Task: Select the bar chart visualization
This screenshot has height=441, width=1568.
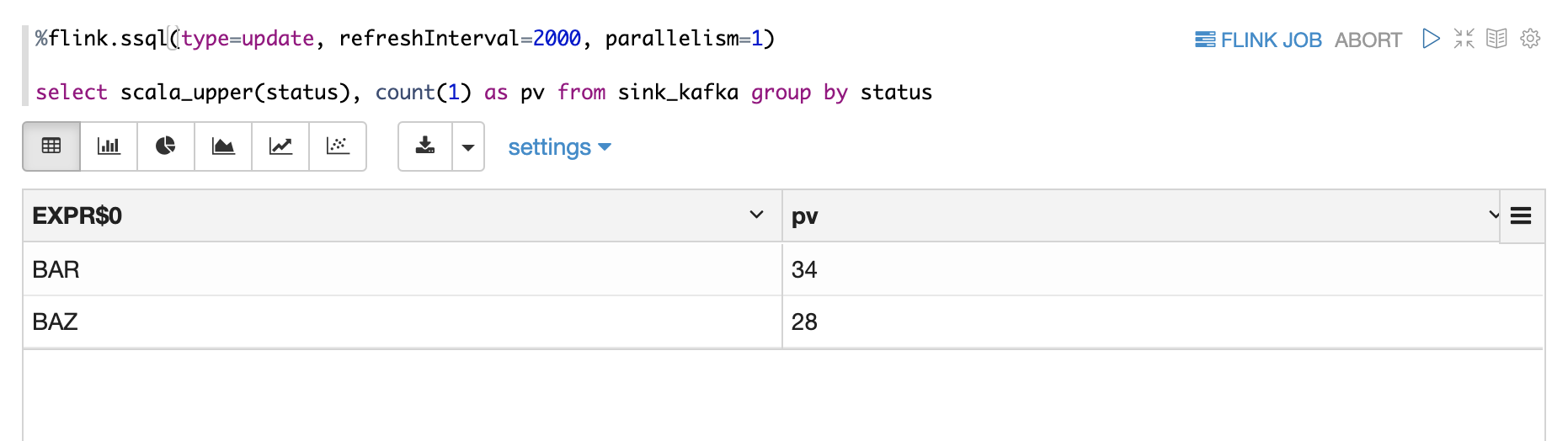Action: click(109, 146)
